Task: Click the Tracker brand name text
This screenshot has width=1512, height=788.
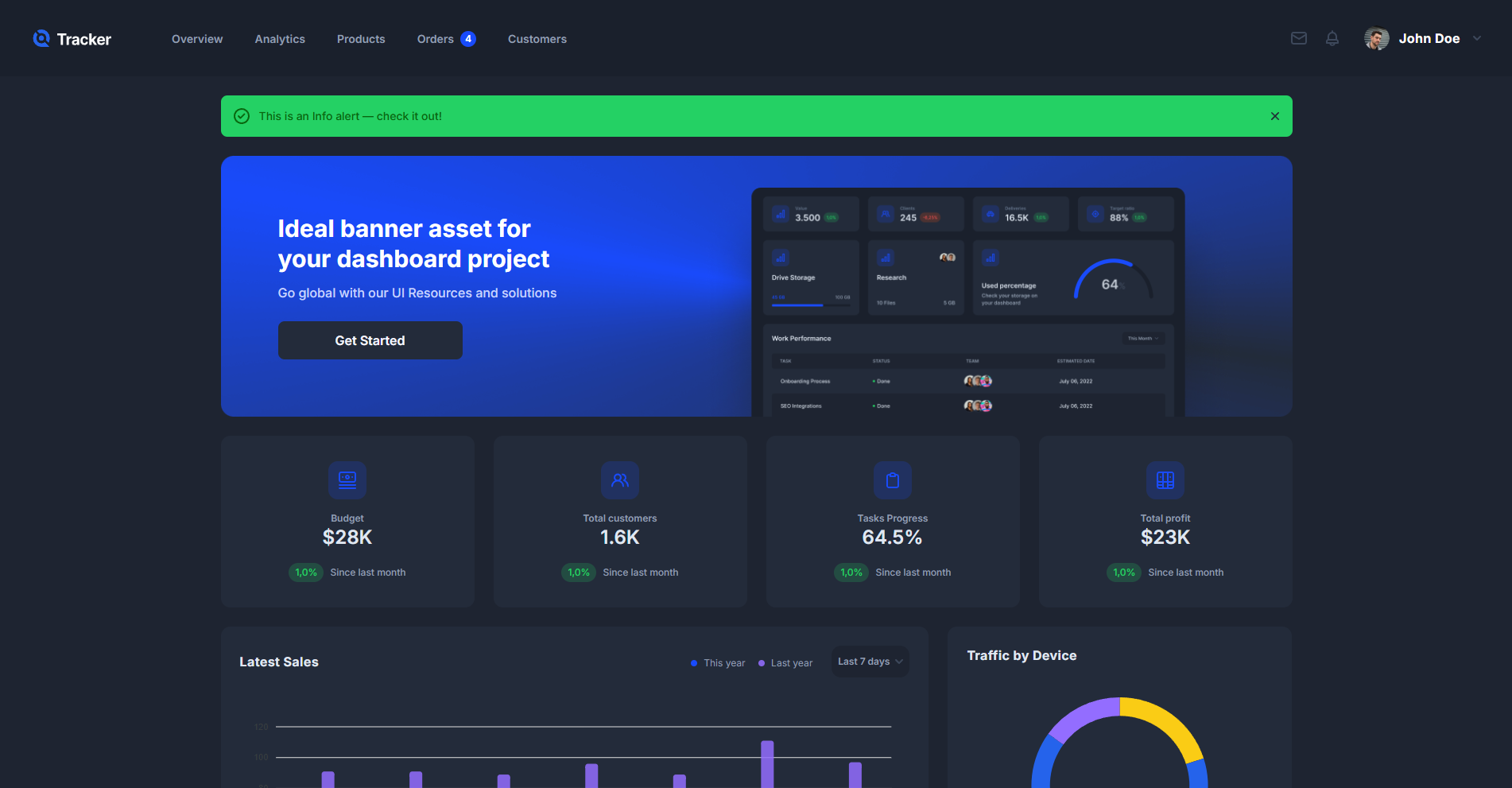Action: click(84, 39)
